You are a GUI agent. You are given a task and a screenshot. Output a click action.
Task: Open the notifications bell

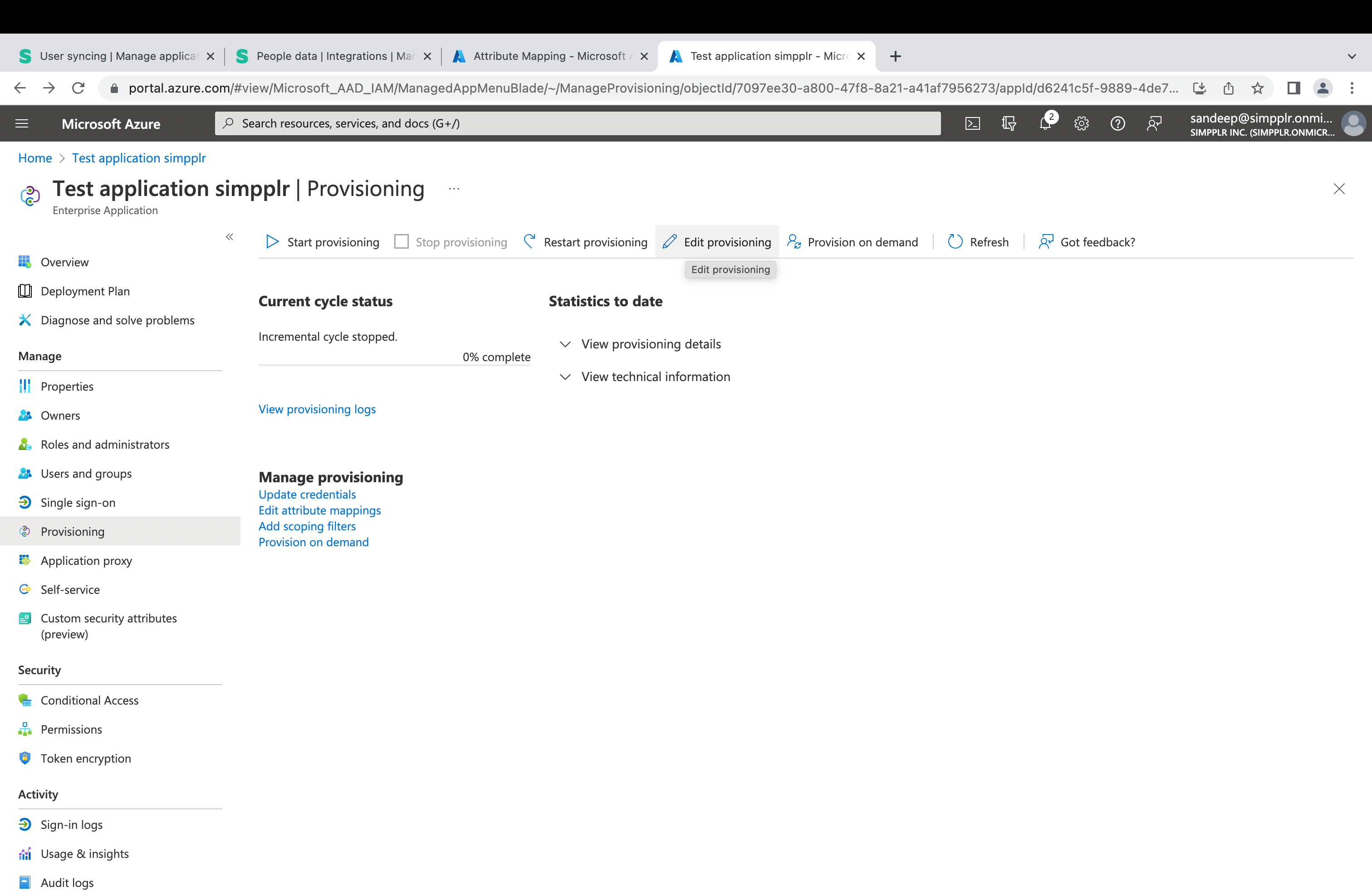pyautogui.click(x=1045, y=123)
